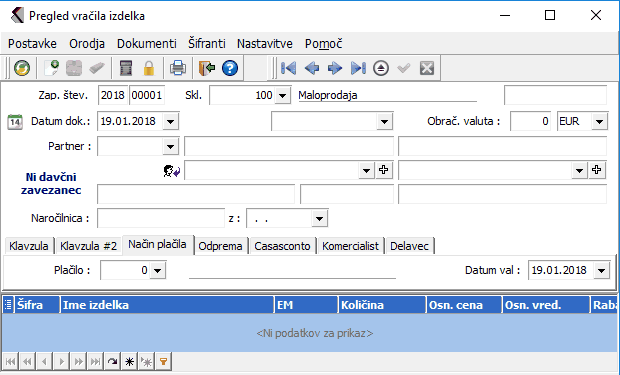
Task: Click the Osn. cena column header
Action: click(464, 305)
